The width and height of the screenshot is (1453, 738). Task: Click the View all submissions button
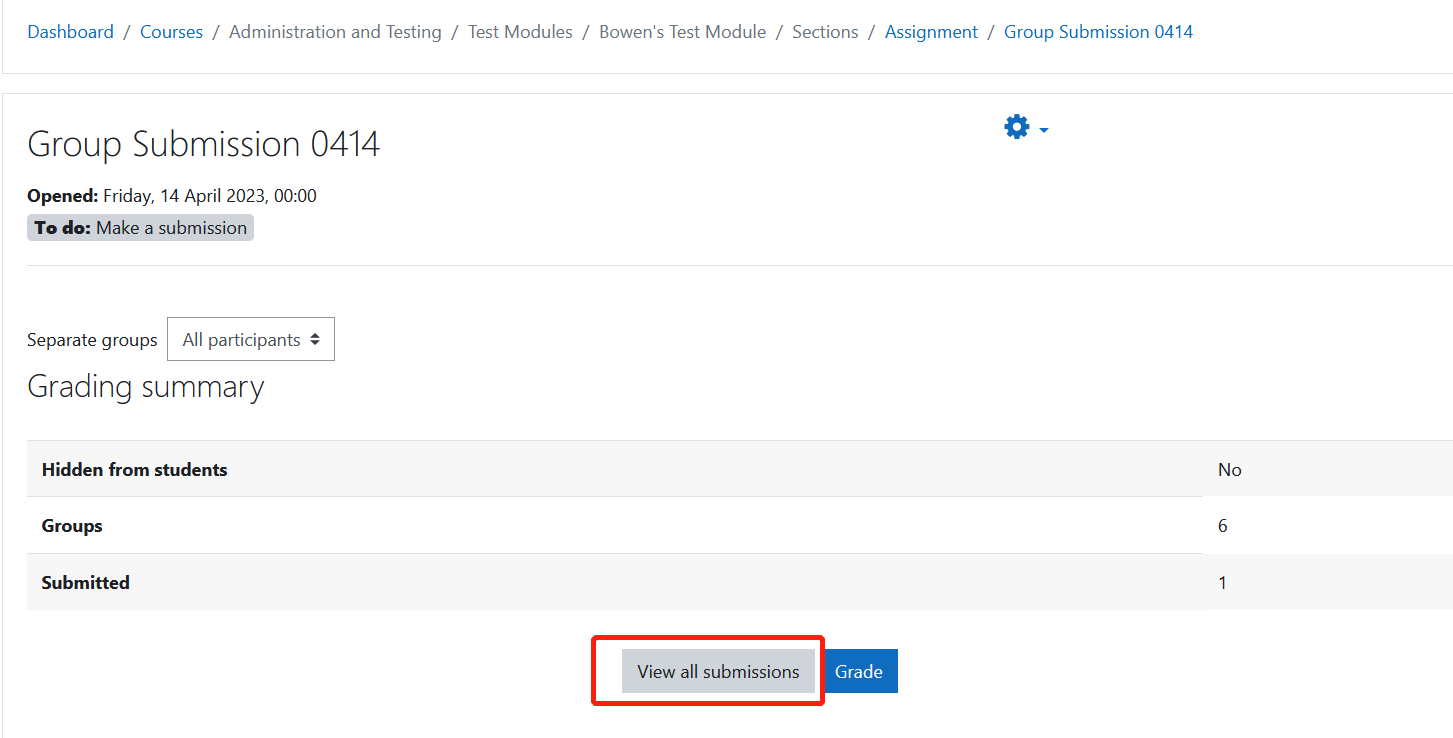coord(718,671)
